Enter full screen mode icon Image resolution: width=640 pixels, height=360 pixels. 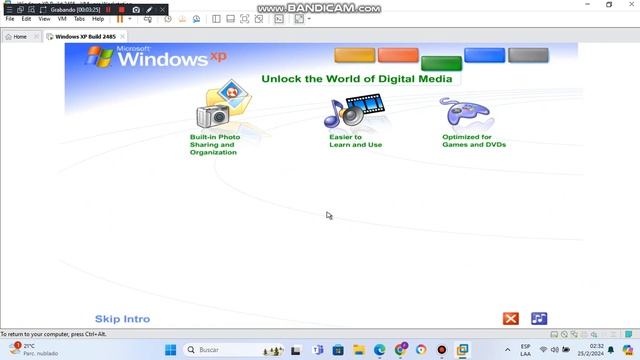pos(244,19)
